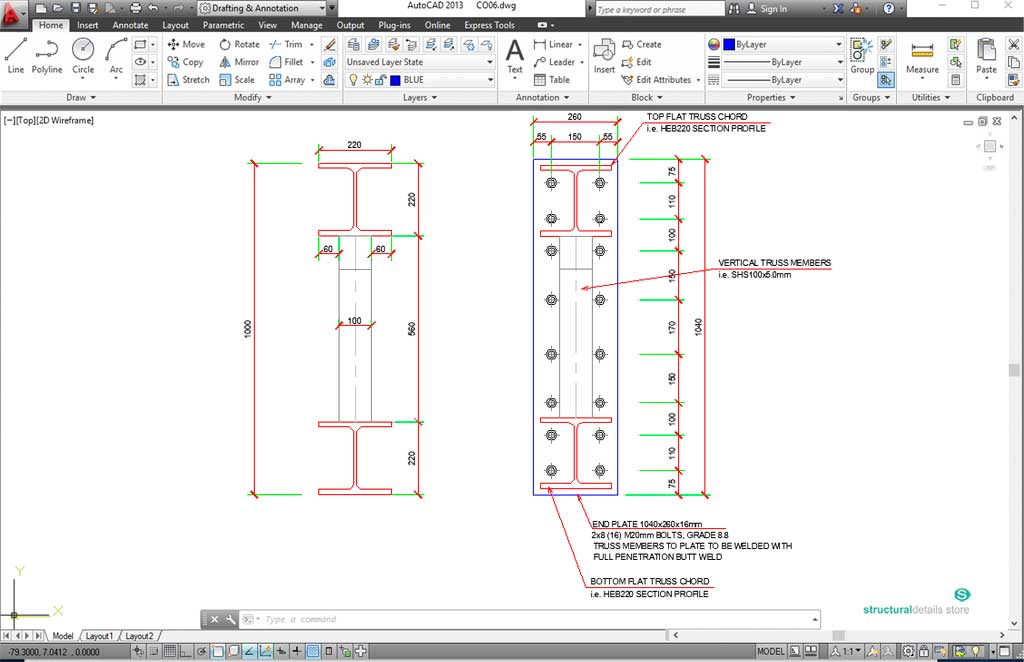Click the Mirror tool in Modify panel
The image size is (1024, 662).
(239, 62)
